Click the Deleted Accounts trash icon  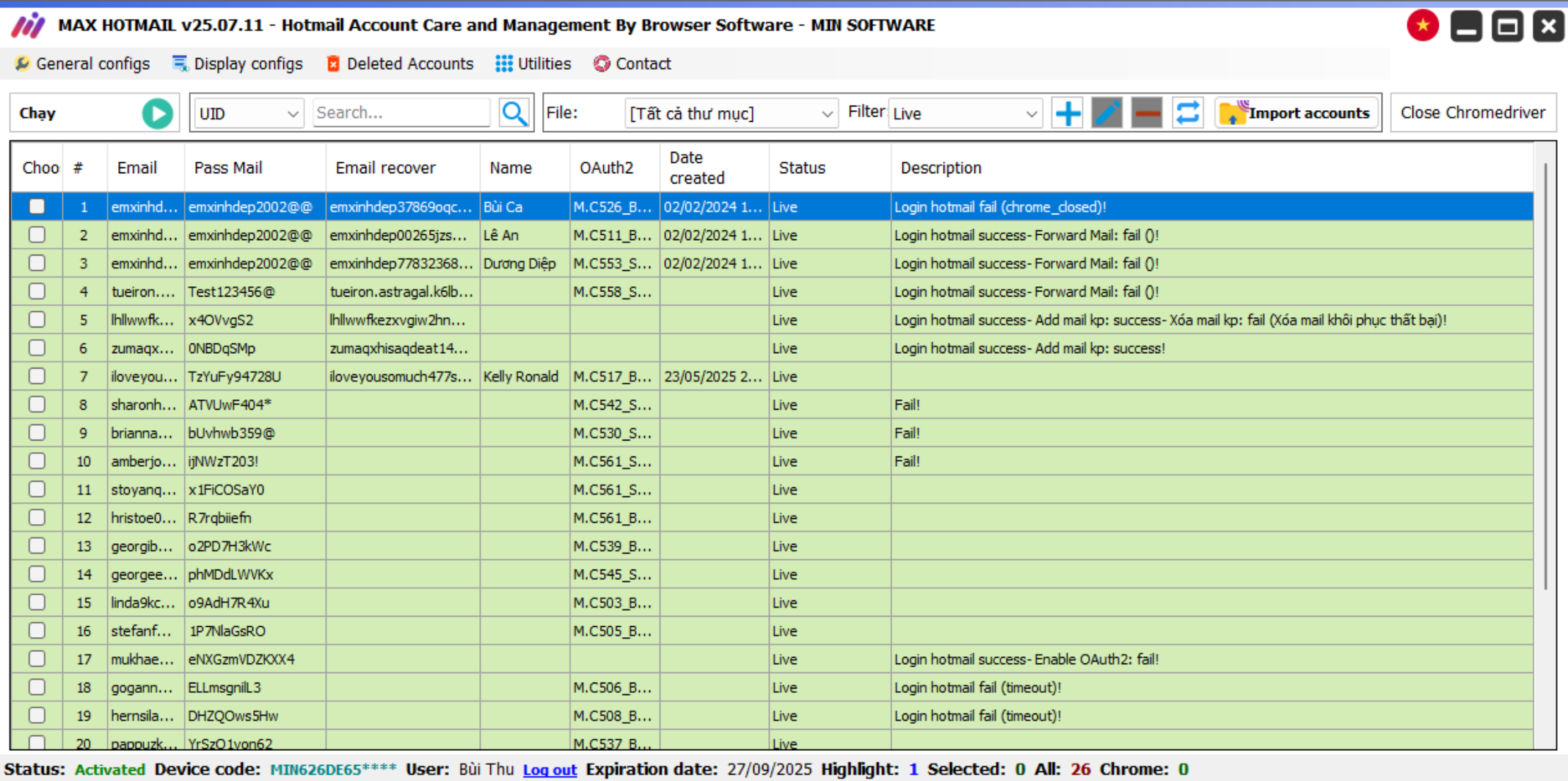click(x=333, y=64)
